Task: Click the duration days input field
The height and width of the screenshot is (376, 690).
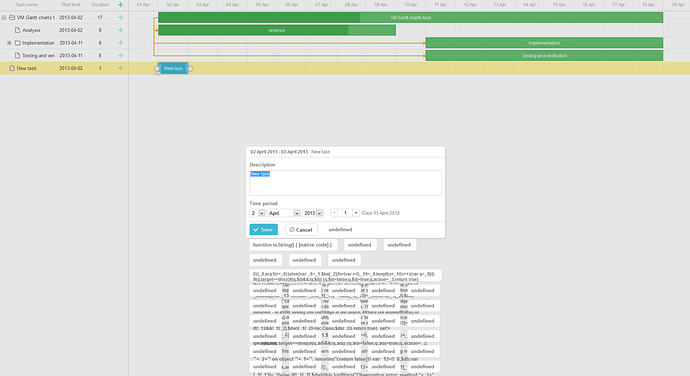Action: pos(345,213)
